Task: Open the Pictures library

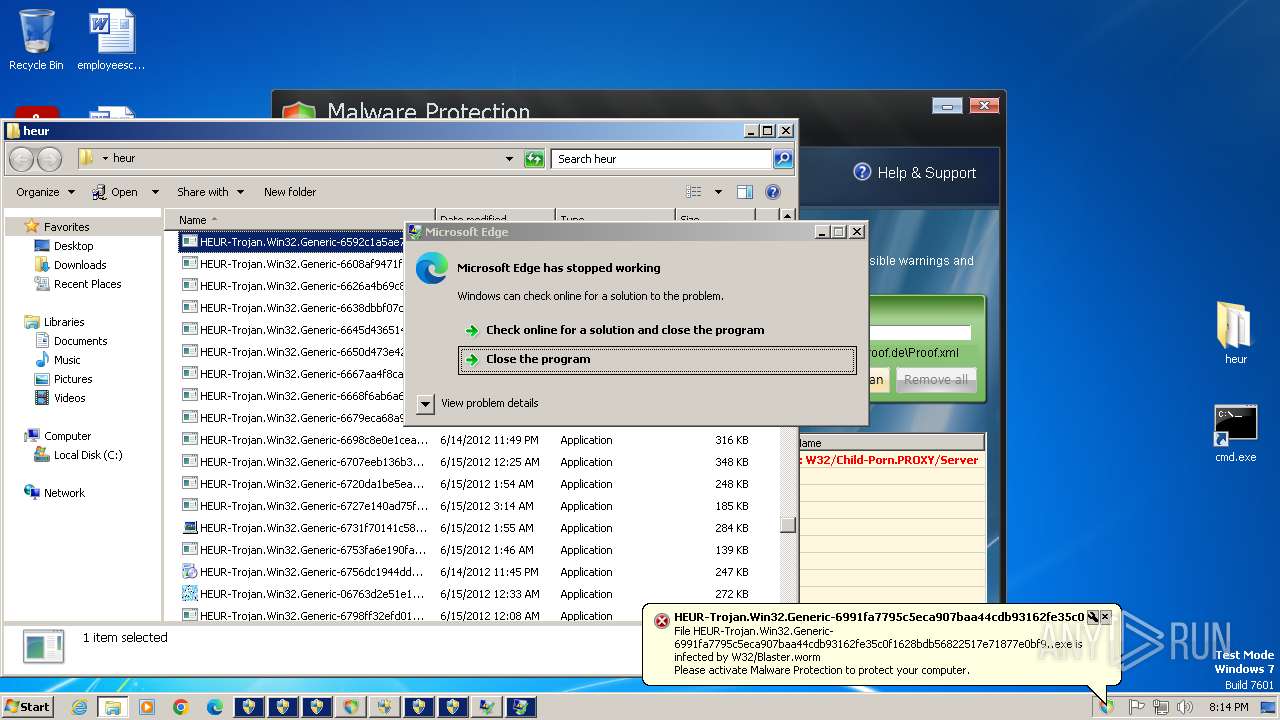Action: 73,379
